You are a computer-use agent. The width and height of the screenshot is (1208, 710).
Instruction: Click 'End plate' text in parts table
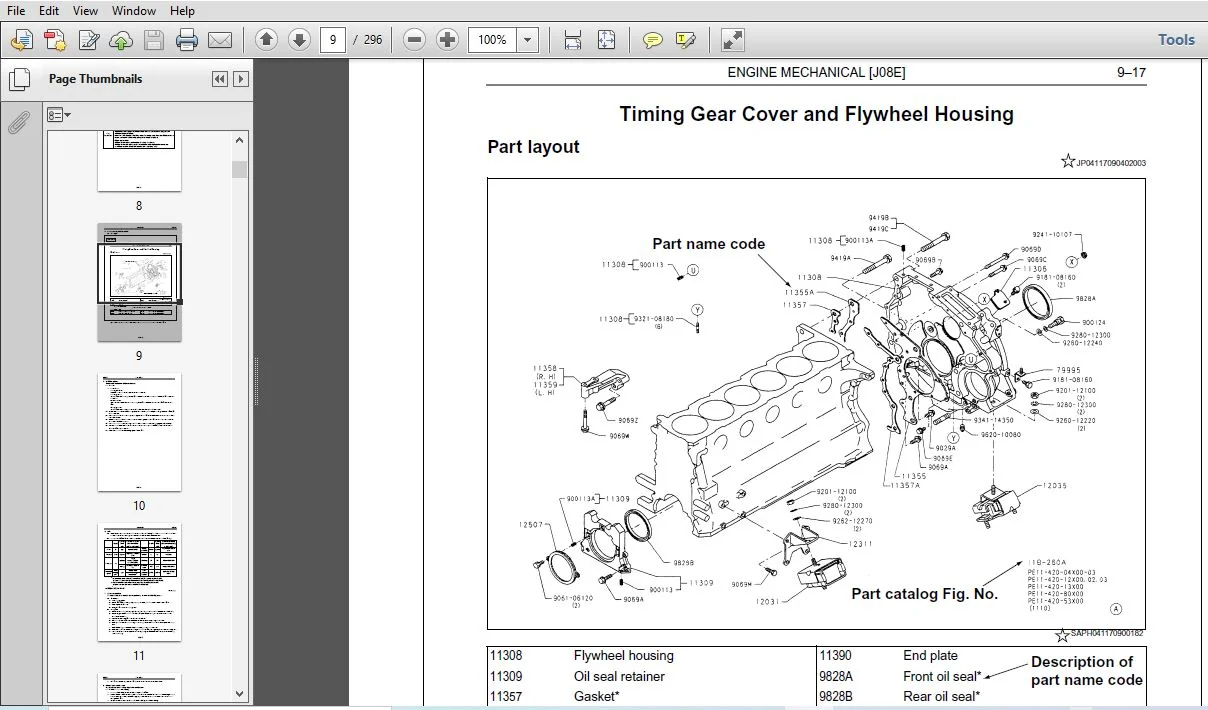pos(930,656)
